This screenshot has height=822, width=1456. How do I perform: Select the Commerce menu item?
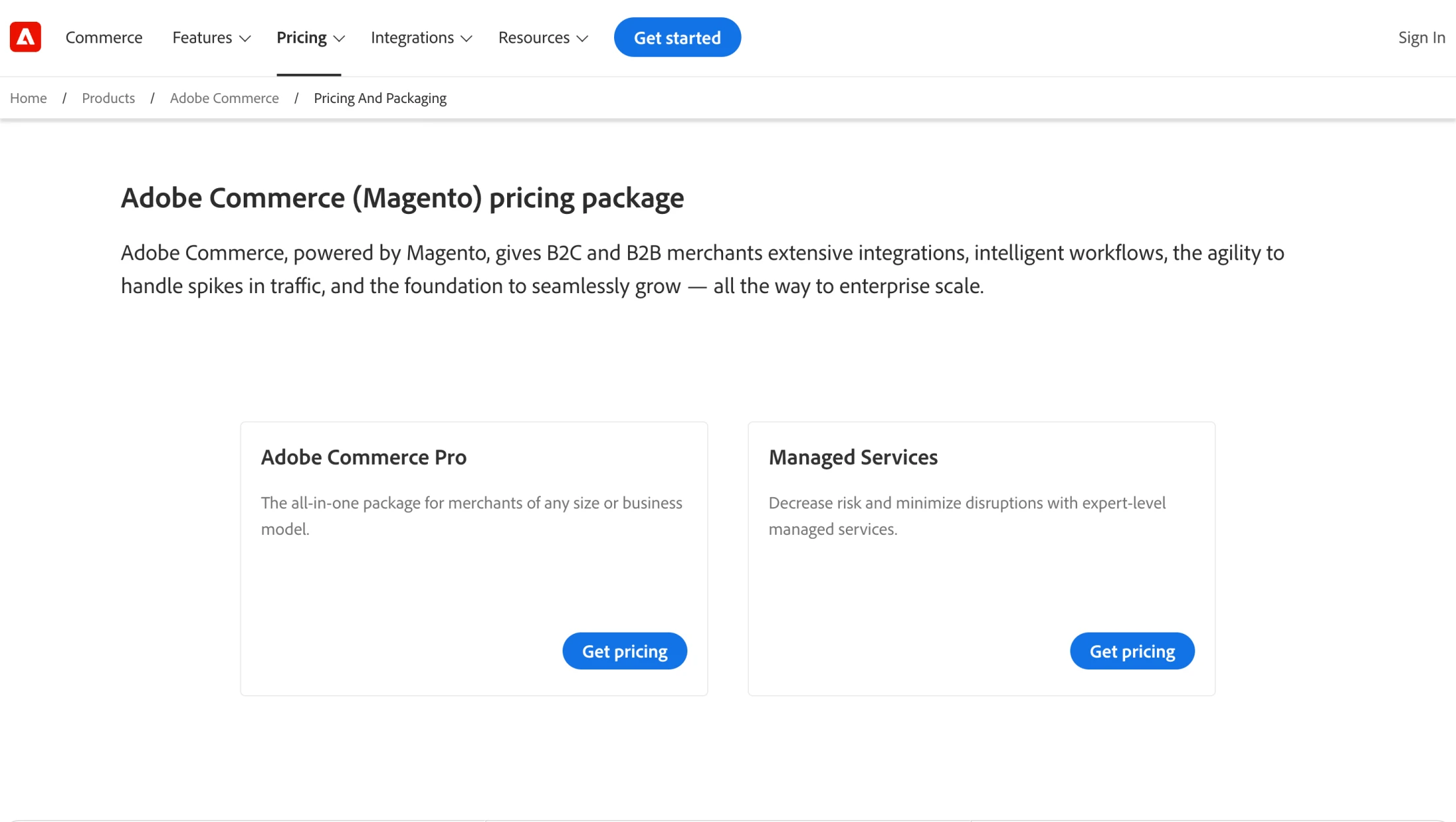[x=103, y=38]
